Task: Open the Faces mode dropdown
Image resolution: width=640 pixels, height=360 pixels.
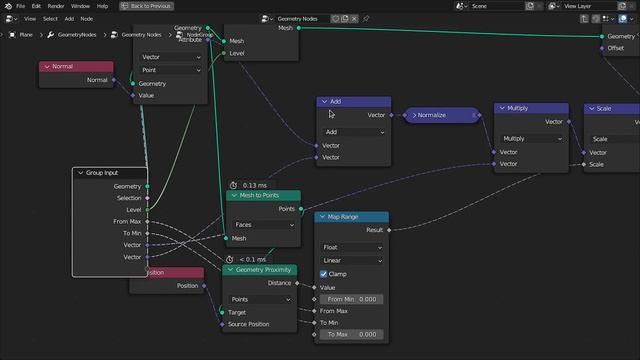Action: (264, 225)
